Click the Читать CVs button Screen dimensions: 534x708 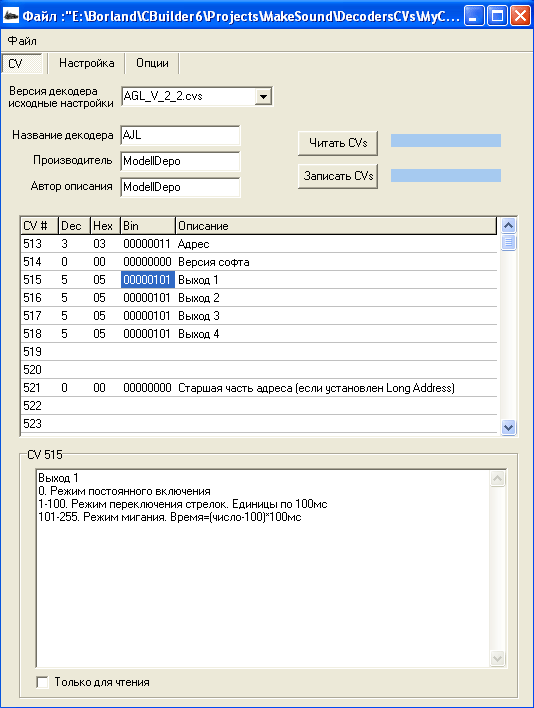tap(338, 143)
